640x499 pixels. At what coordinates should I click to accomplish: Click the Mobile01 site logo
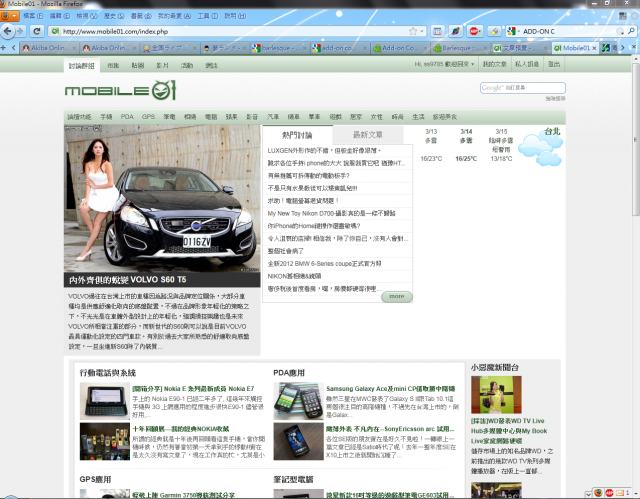(120, 90)
